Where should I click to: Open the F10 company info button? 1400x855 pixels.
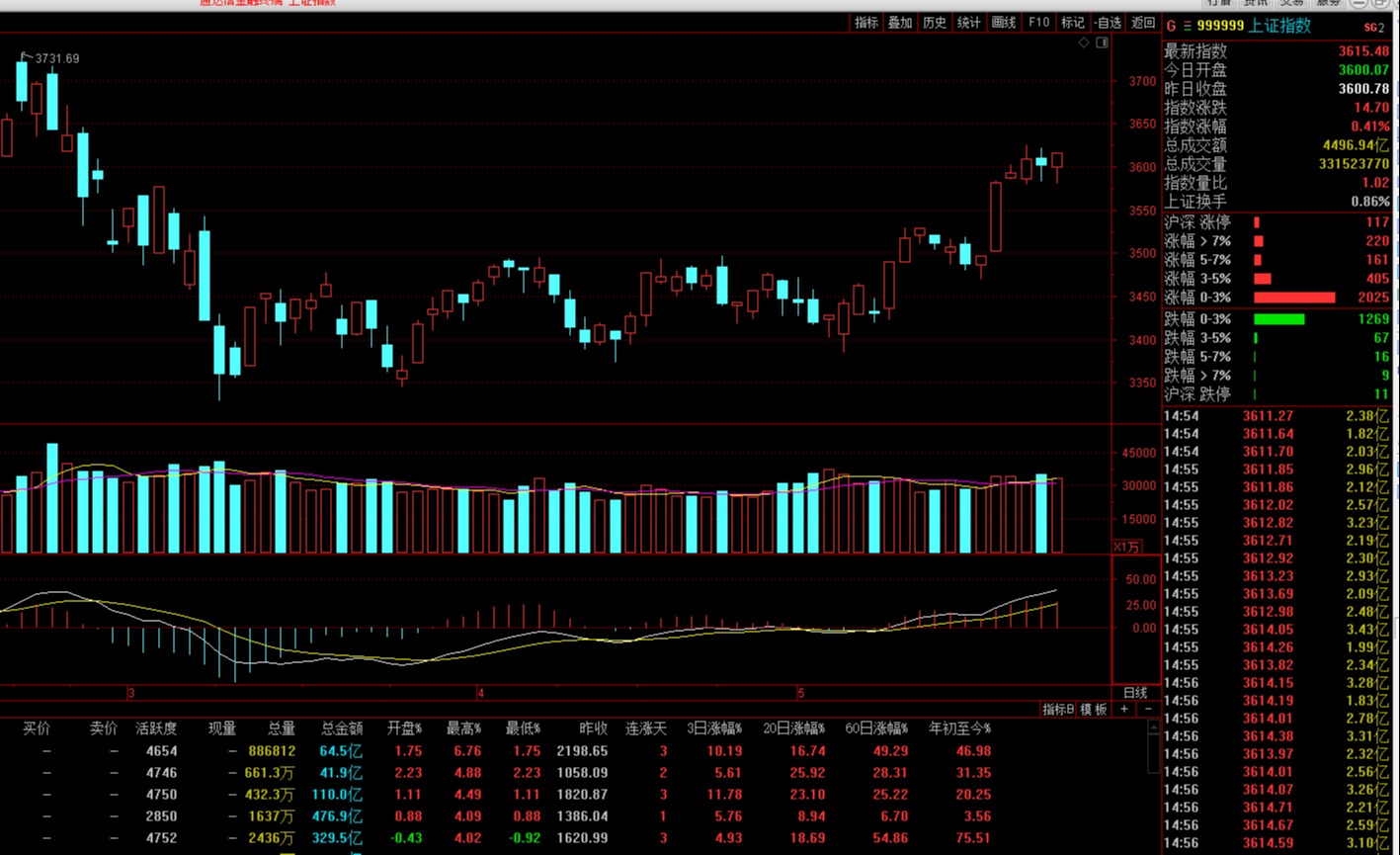click(x=1038, y=23)
